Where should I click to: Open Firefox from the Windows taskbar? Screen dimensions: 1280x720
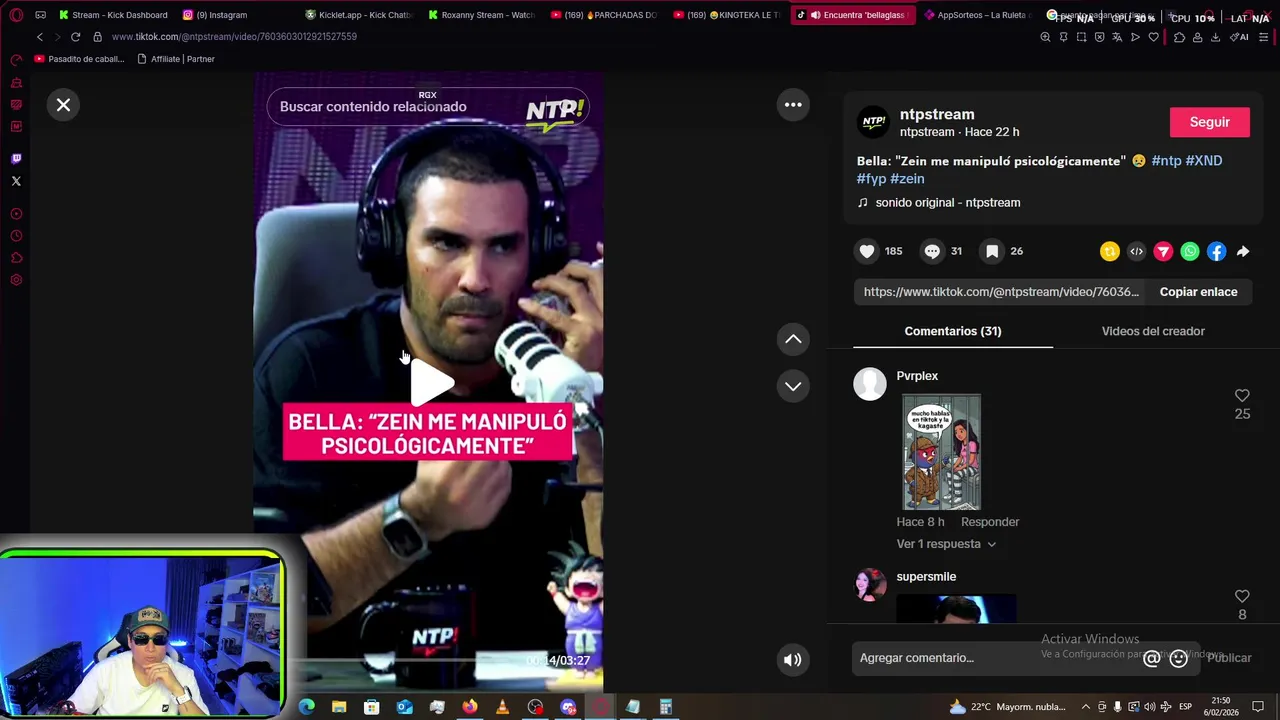click(469, 707)
